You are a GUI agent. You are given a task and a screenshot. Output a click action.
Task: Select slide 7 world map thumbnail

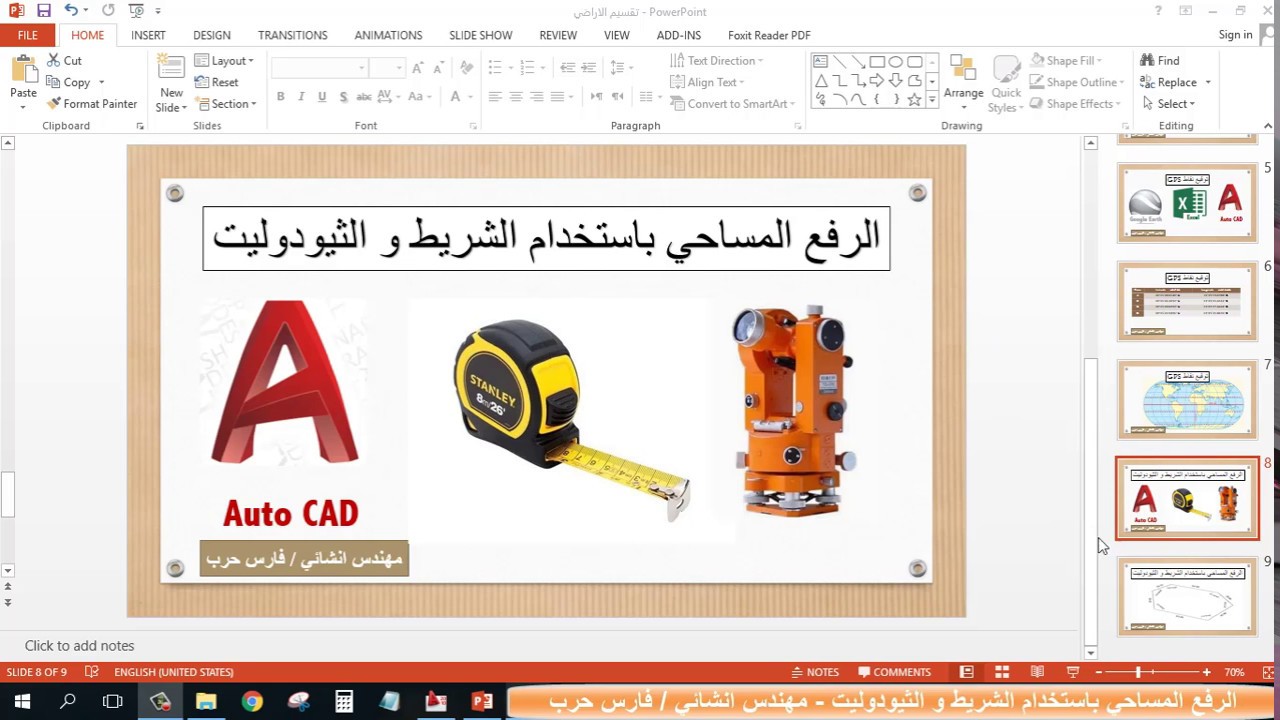coord(1187,400)
